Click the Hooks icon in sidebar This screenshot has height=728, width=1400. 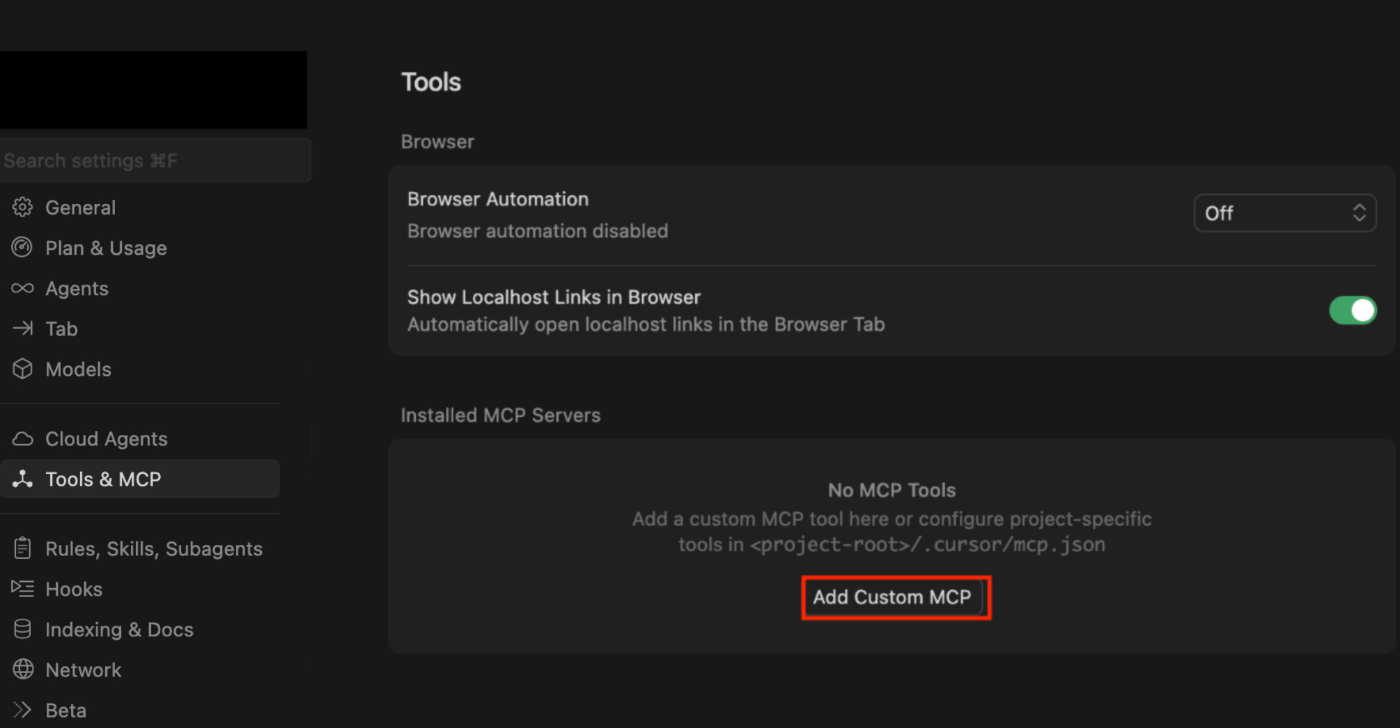tap(22, 589)
